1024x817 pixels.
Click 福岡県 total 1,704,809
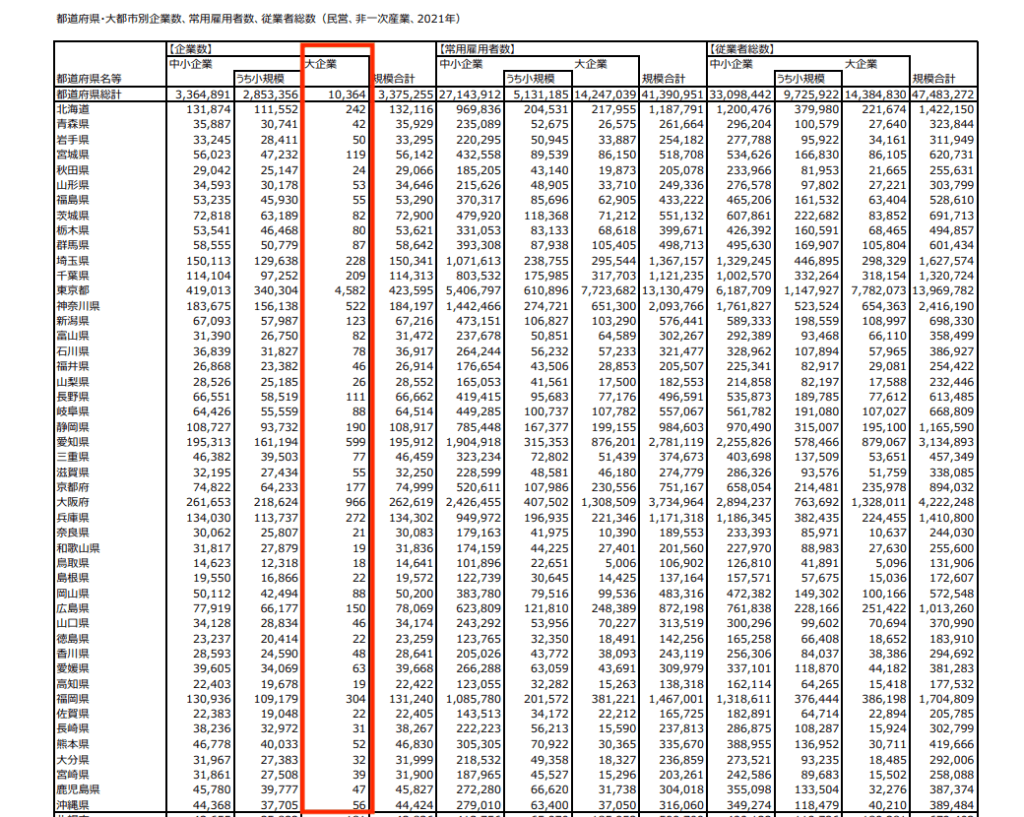pos(946,699)
